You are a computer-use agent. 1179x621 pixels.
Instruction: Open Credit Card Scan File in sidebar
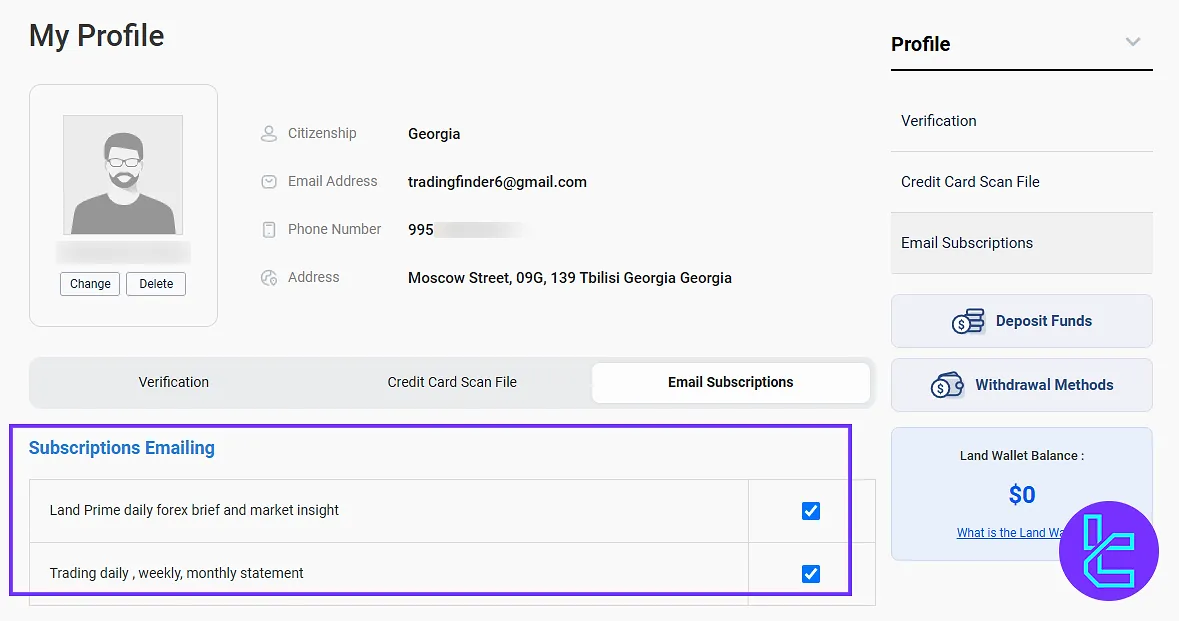click(x=970, y=182)
